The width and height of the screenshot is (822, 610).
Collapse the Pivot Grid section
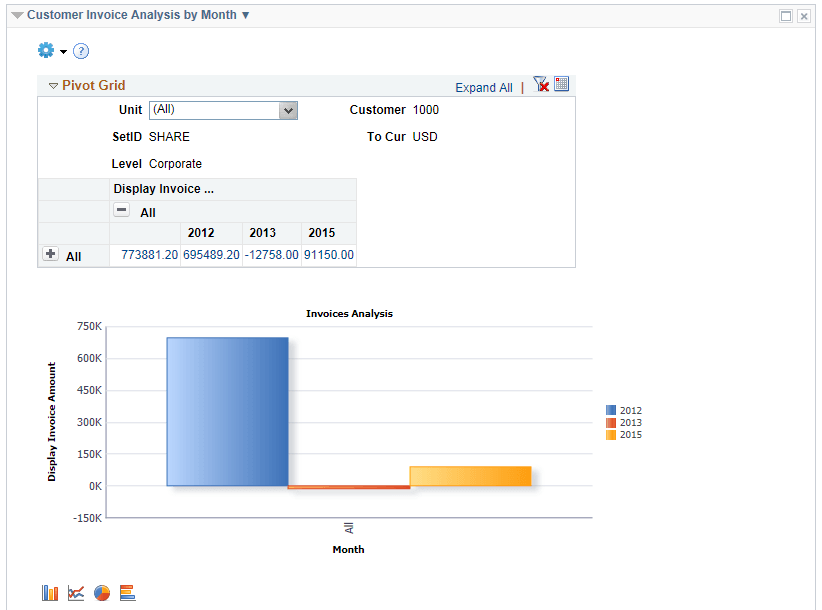[53, 85]
